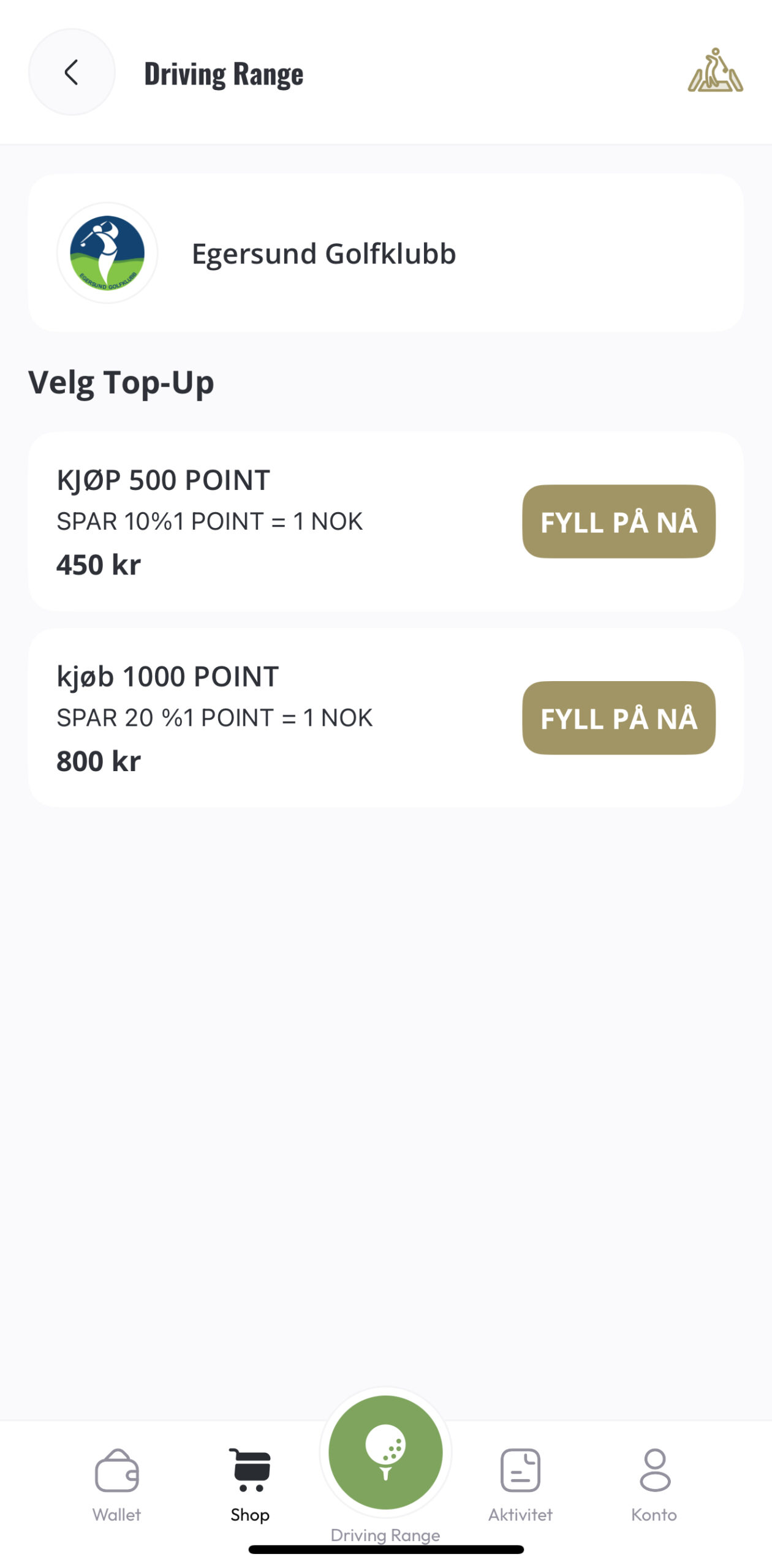Image resolution: width=772 pixels, height=1568 pixels.
Task: Tap the back arrow button
Action: (72, 72)
